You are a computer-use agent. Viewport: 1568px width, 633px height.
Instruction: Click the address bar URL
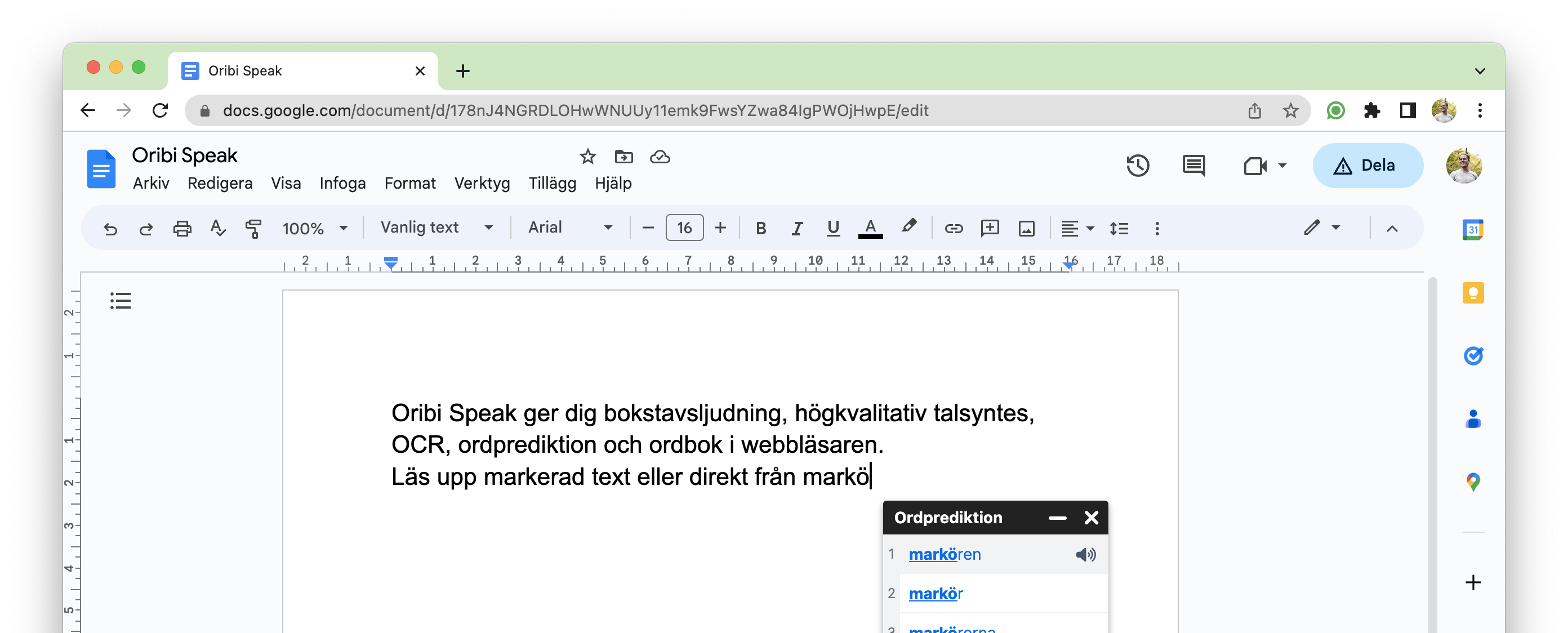click(x=574, y=111)
